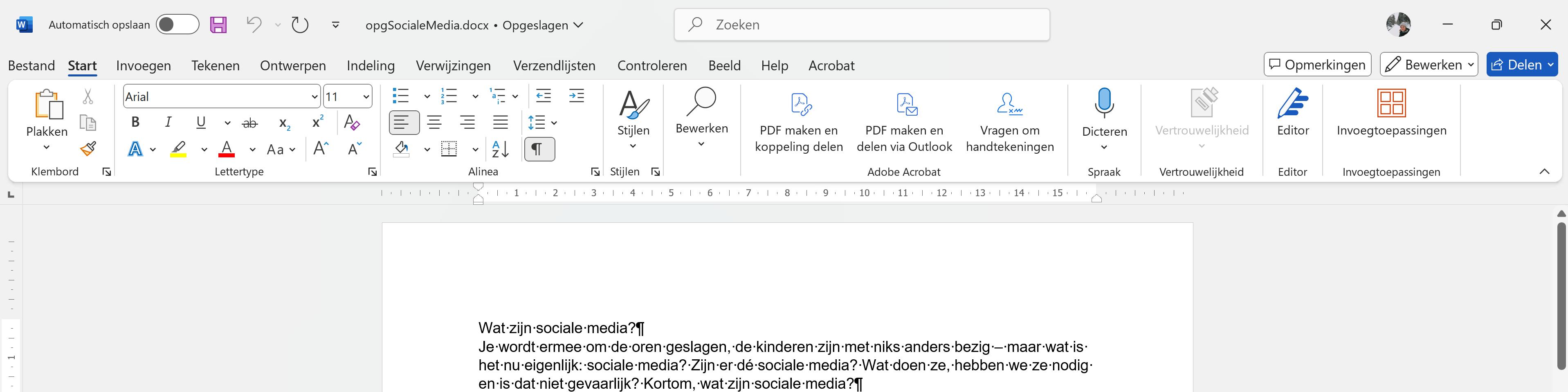
Task: Open the Editor pen icon
Action: (x=1292, y=103)
